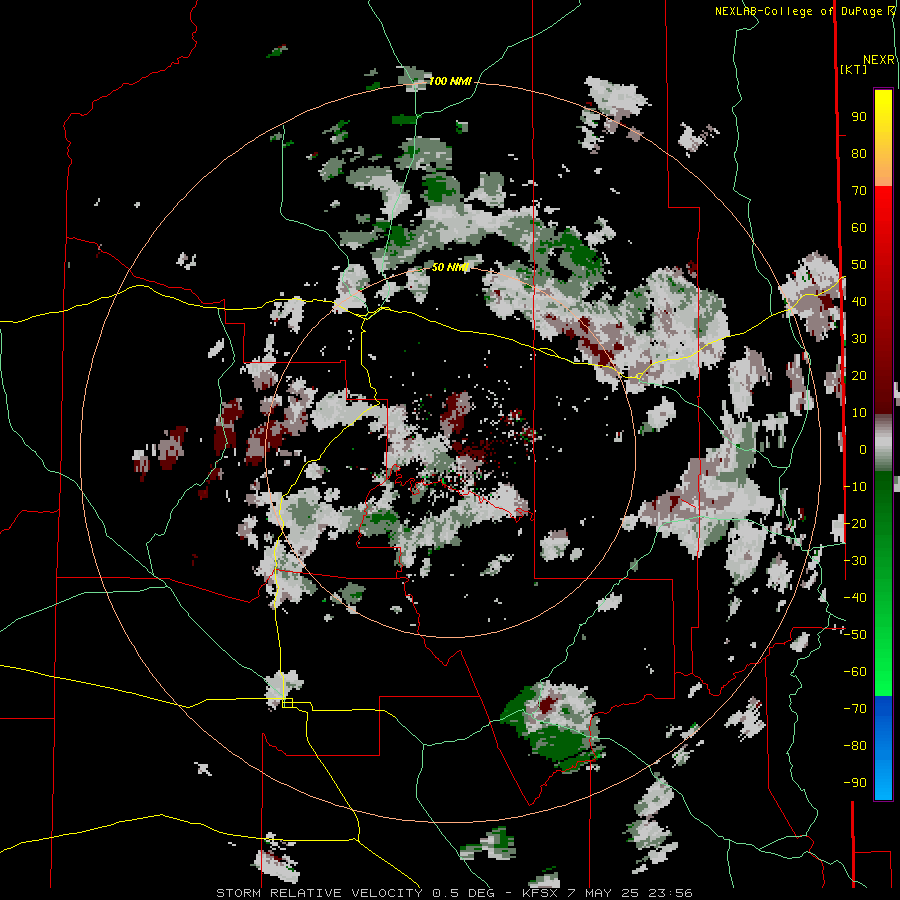Click the -20 scale label
Screen dimensions: 900x900
(x=855, y=524)
